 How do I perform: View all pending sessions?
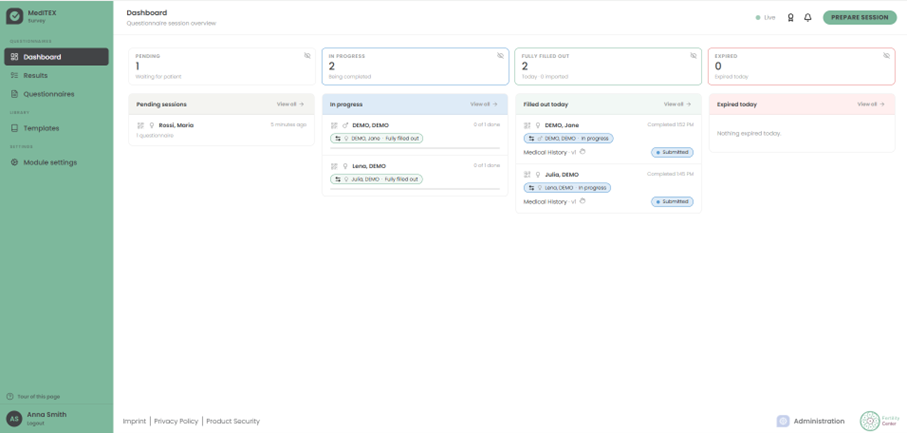click(x=290, y=104)
